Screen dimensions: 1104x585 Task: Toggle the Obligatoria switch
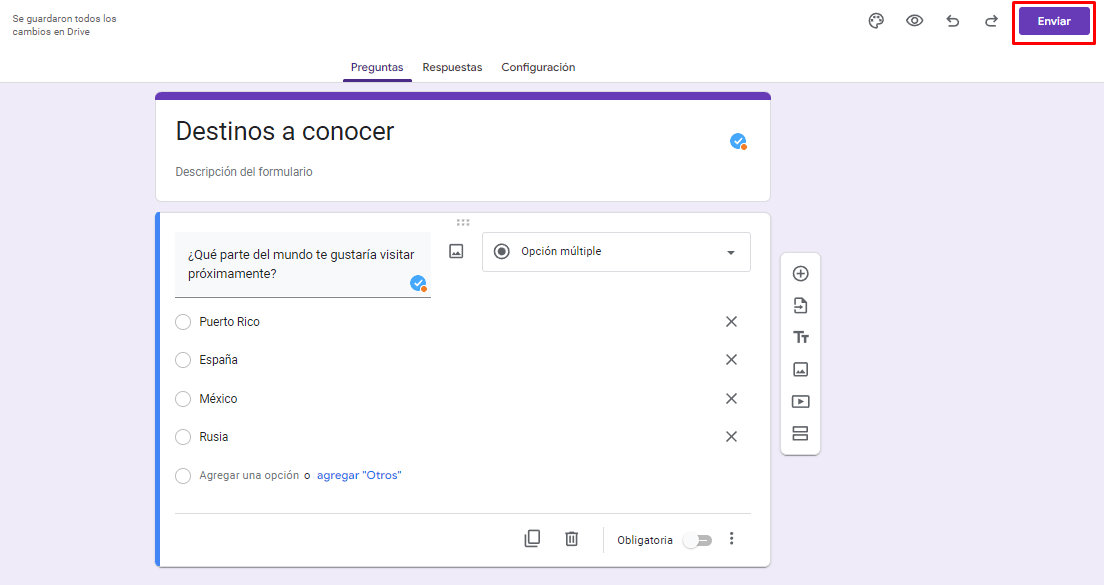click(x=697, y=540)
